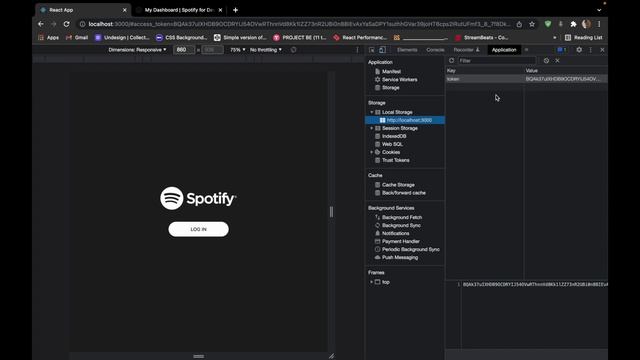Click the share icon in the address bar
The image size is (640, 360).
519,24
